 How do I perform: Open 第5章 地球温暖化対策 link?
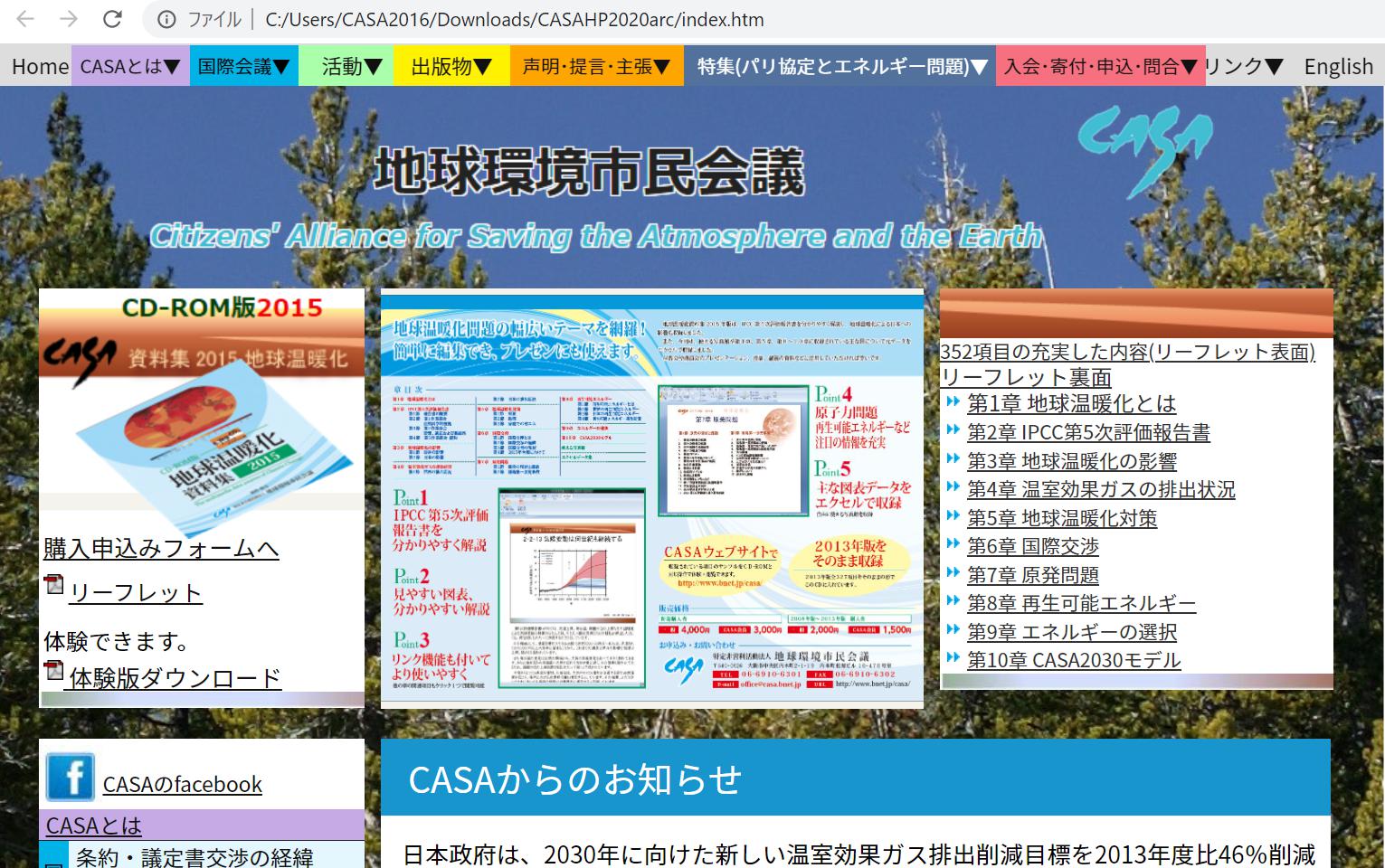point(1062,518)
